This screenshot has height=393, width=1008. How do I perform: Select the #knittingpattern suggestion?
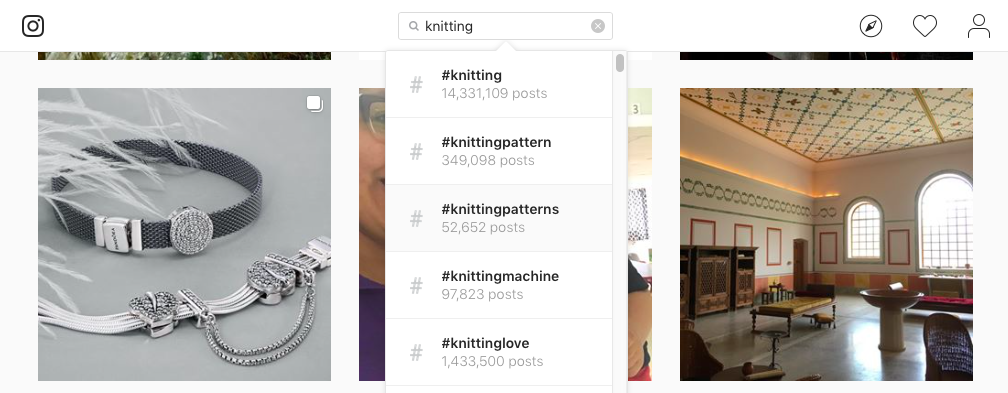click(x=498, y=151)
